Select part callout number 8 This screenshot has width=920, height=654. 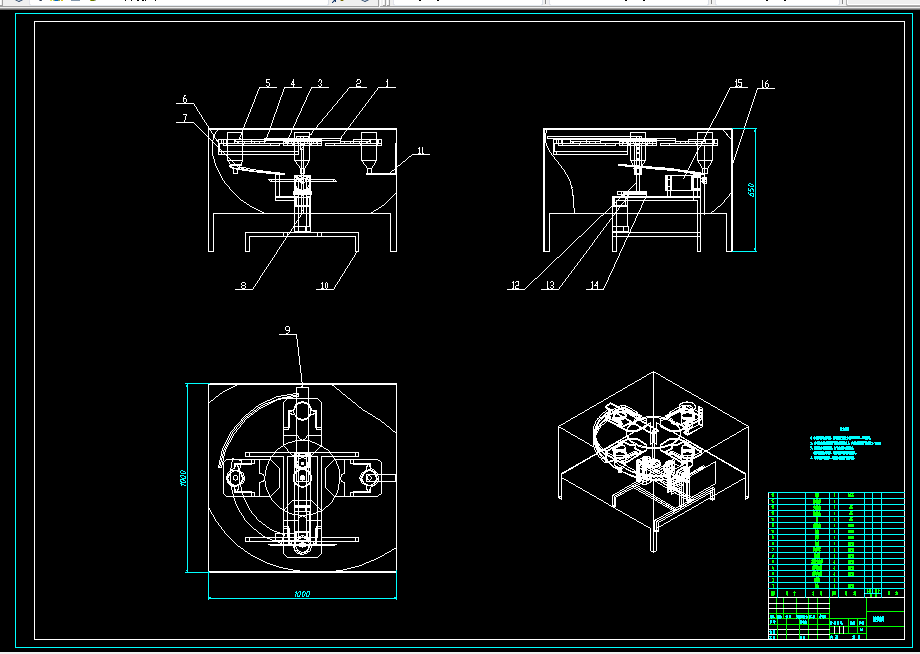click(244, 286)
